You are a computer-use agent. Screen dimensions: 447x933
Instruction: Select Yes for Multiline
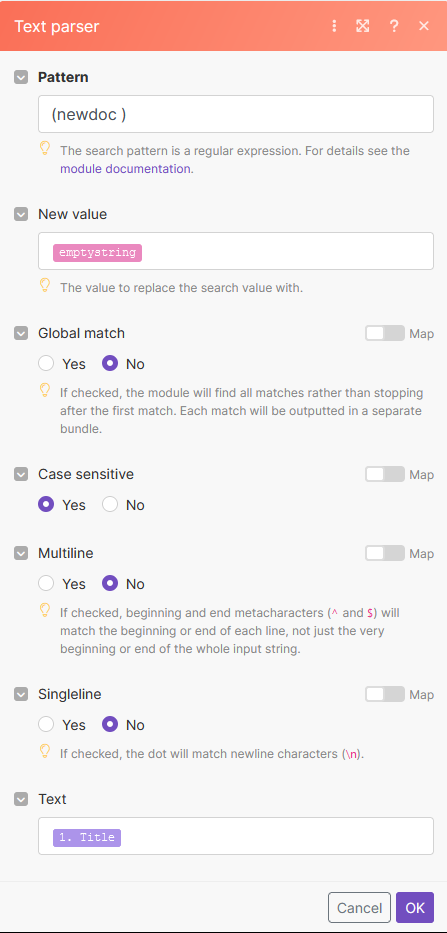(46, 584)
